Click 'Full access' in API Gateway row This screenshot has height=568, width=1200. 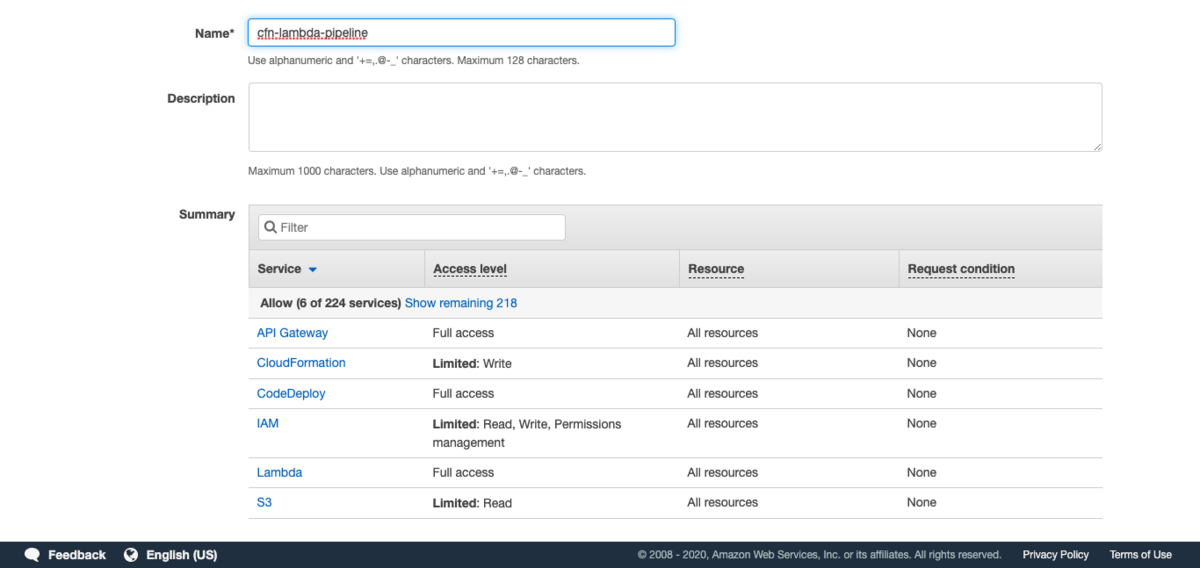[x=463, y=333]
